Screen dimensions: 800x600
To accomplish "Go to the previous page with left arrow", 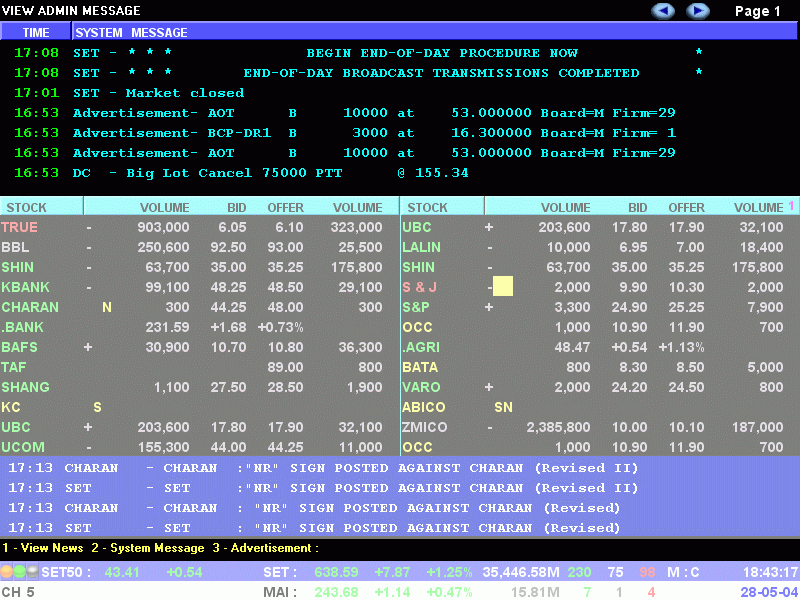I will [663, 11].
